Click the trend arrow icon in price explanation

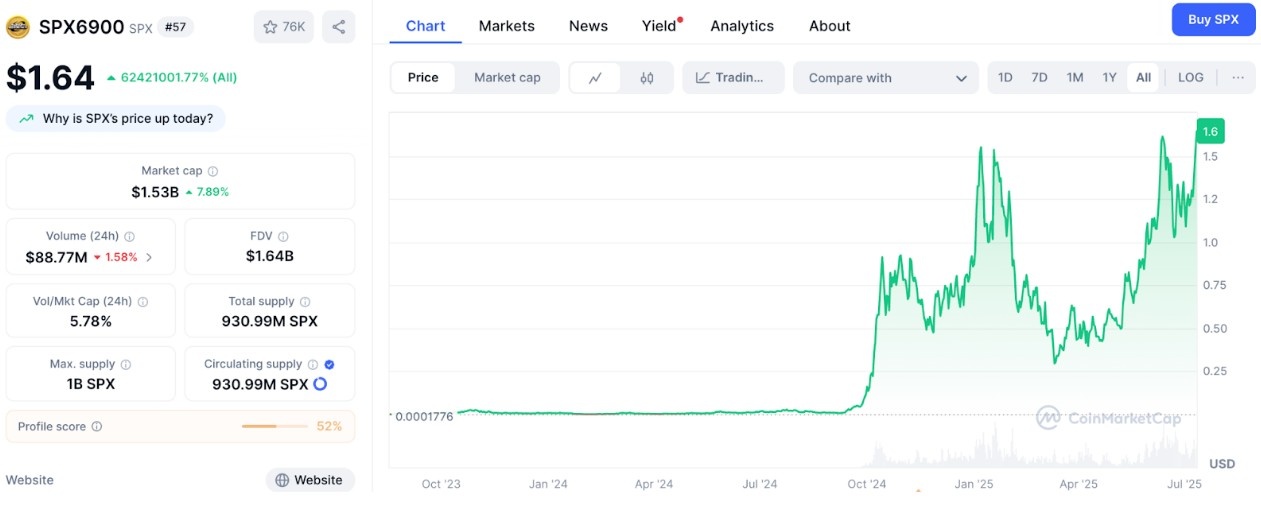(x=26, y=119)
